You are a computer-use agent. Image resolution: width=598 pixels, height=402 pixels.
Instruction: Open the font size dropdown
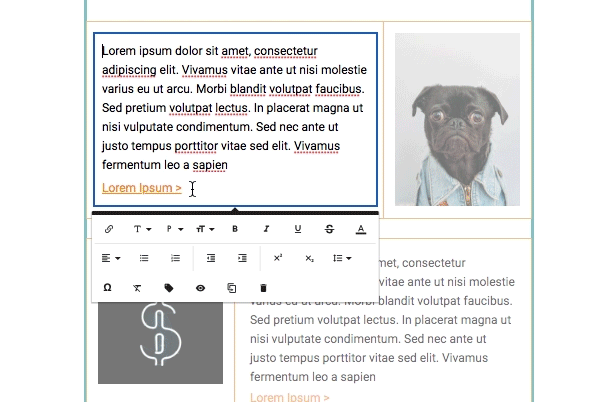[205, 229]
